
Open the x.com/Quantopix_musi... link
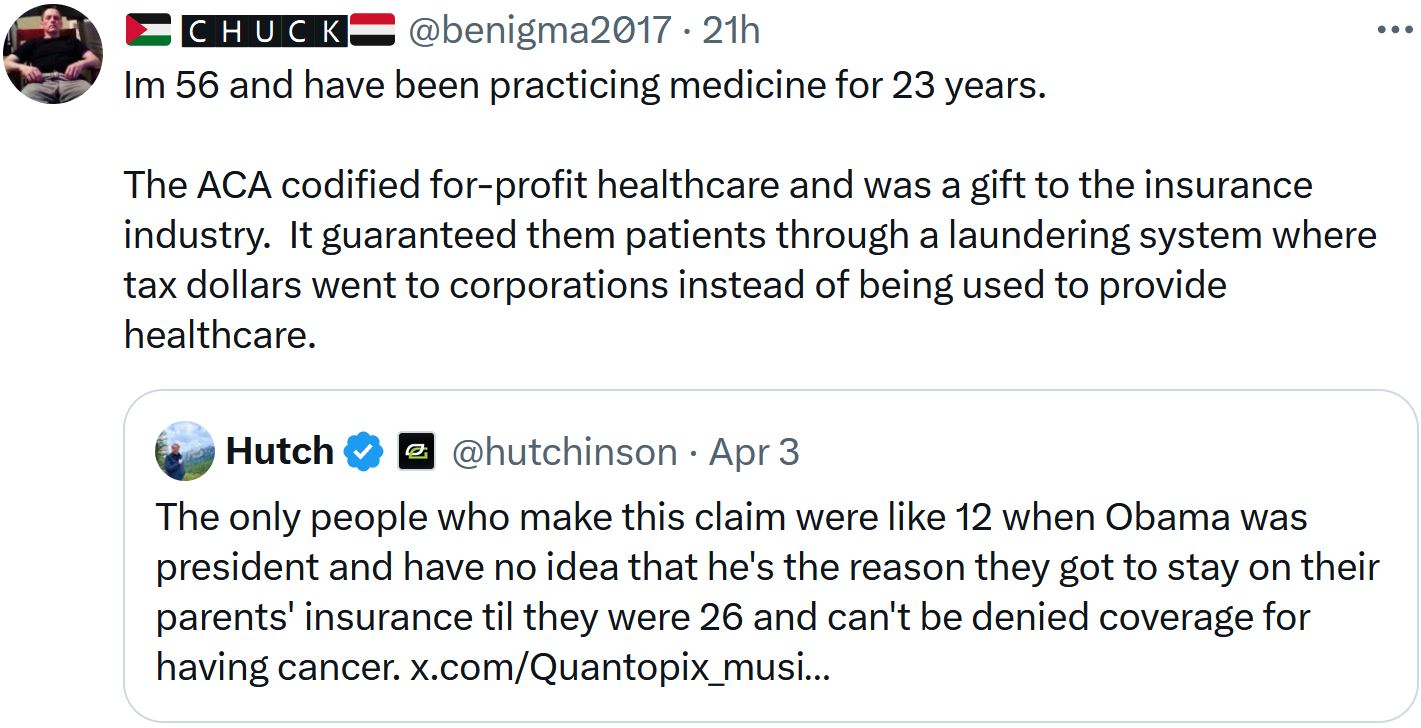(621, 666)
